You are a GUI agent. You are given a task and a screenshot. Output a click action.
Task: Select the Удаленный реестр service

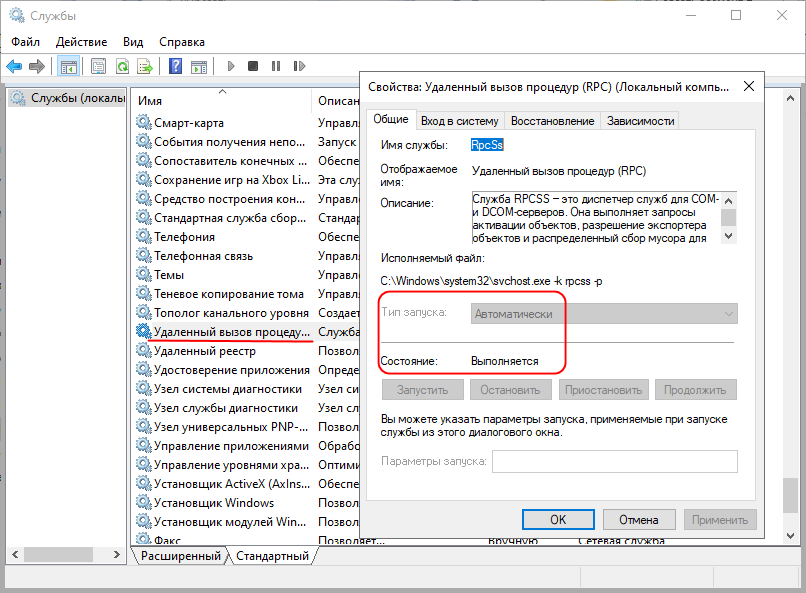coord(204,351)
